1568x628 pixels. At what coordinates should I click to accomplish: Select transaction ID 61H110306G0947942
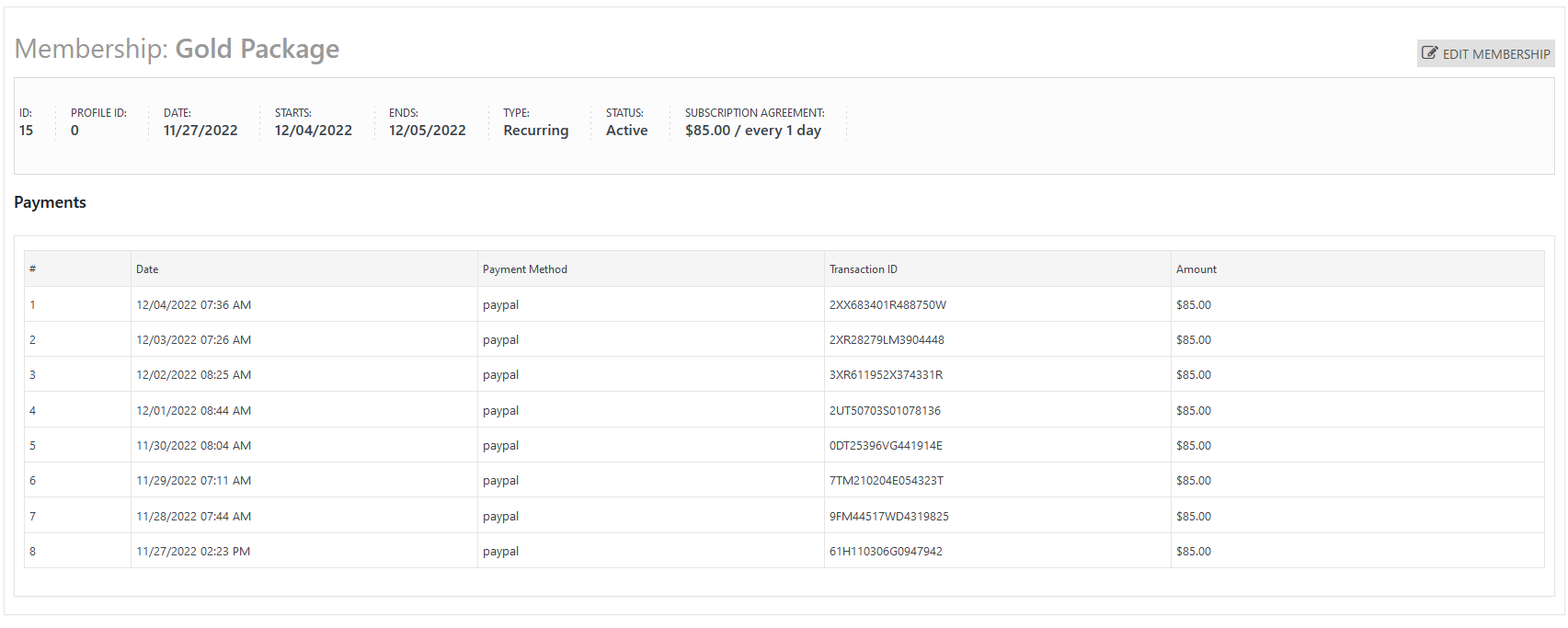click(x=886, y=552)
